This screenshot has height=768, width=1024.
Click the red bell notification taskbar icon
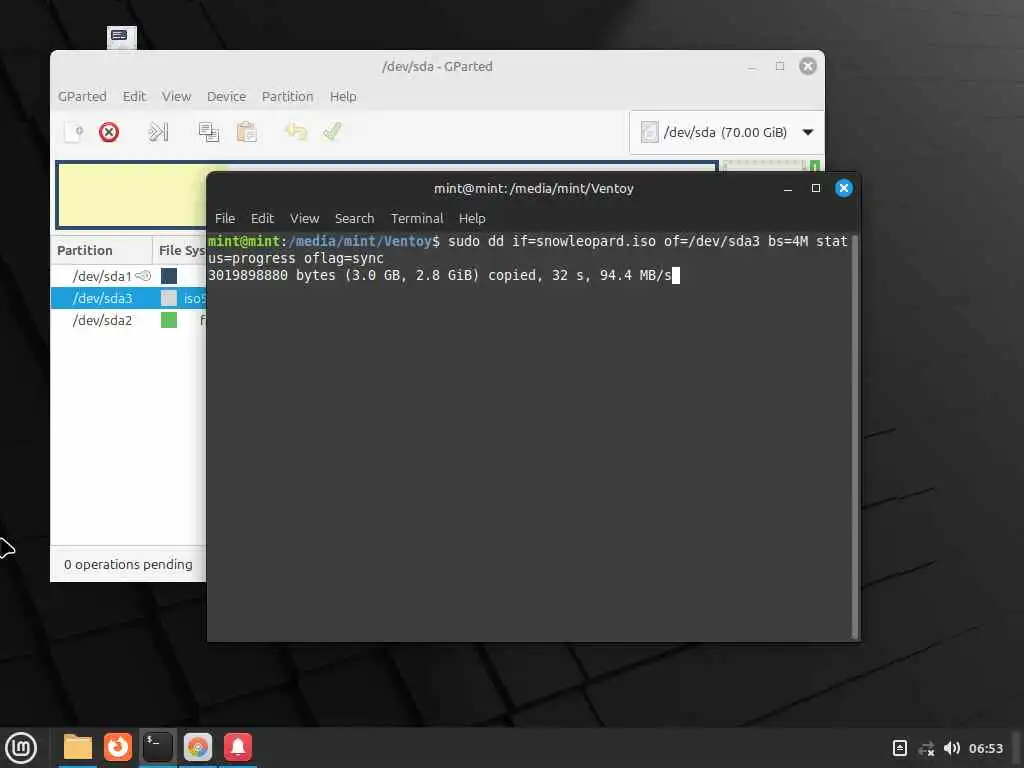point(238,747)
